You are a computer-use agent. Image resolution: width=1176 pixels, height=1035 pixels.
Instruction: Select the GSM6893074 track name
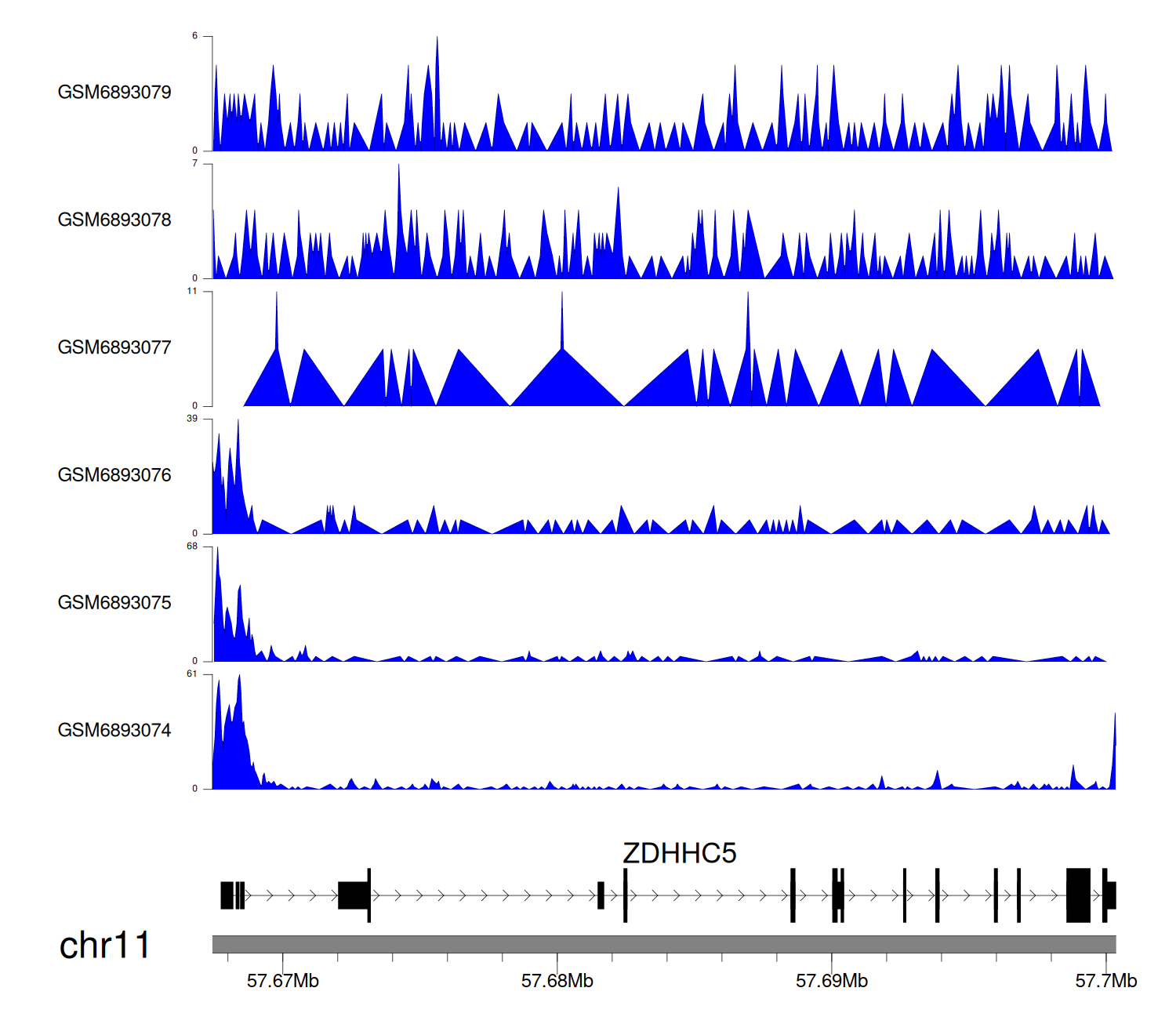pyautogui.click(x=114, y=731)
